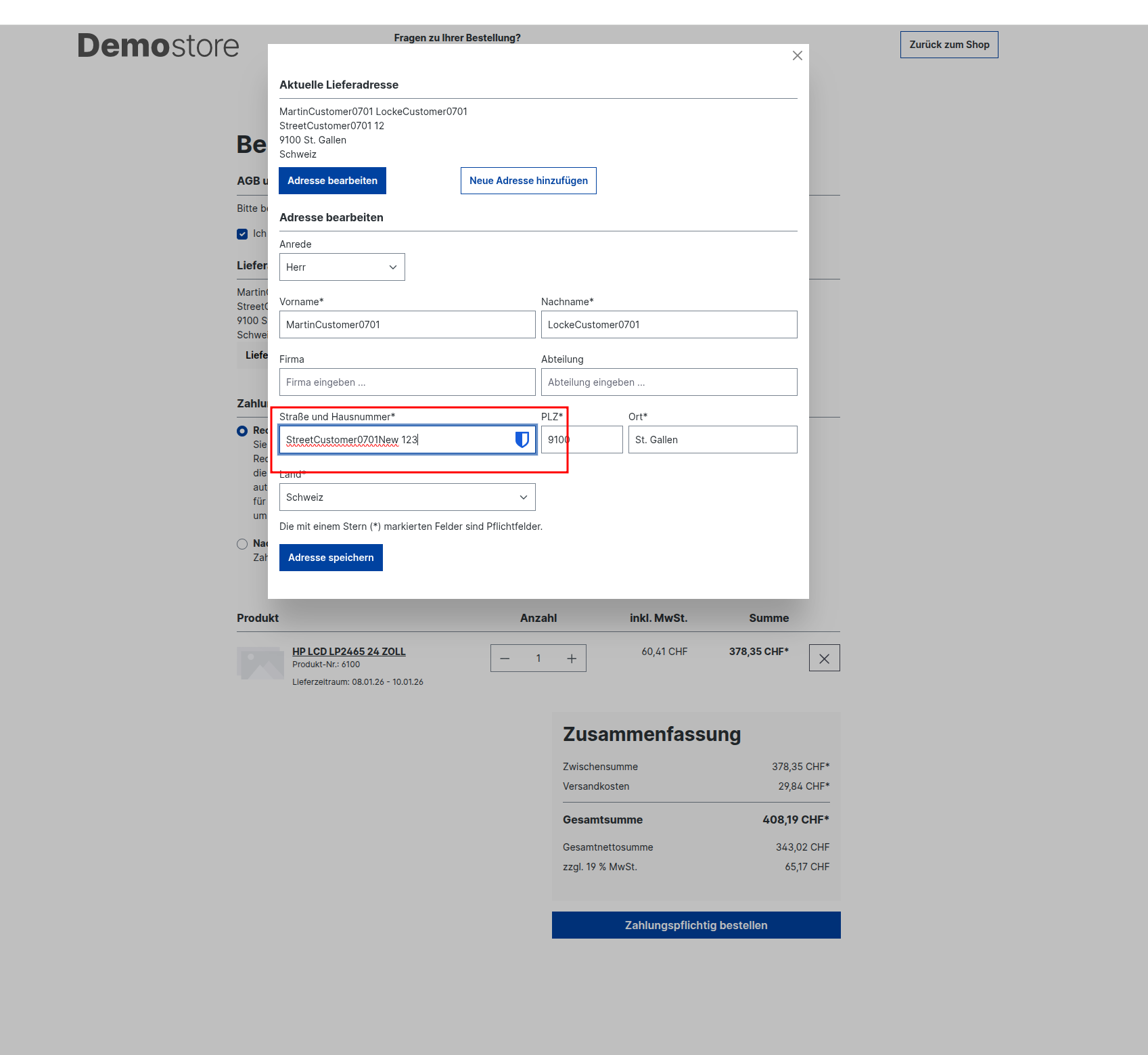Close the Aktuelle Lieferadresse modal with the X
Screen dimensions: 1148x1055
797,56
